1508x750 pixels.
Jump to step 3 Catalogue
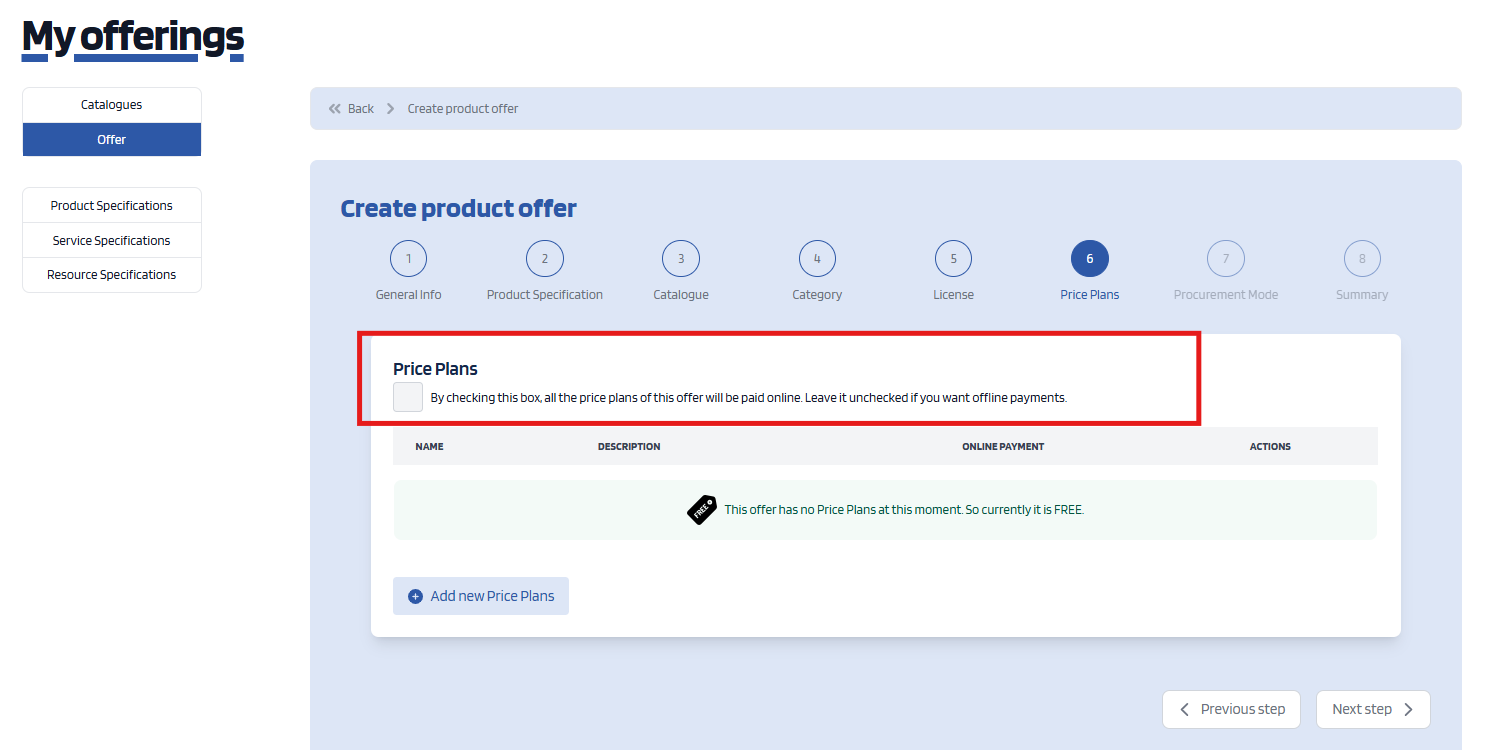[681, 259]
